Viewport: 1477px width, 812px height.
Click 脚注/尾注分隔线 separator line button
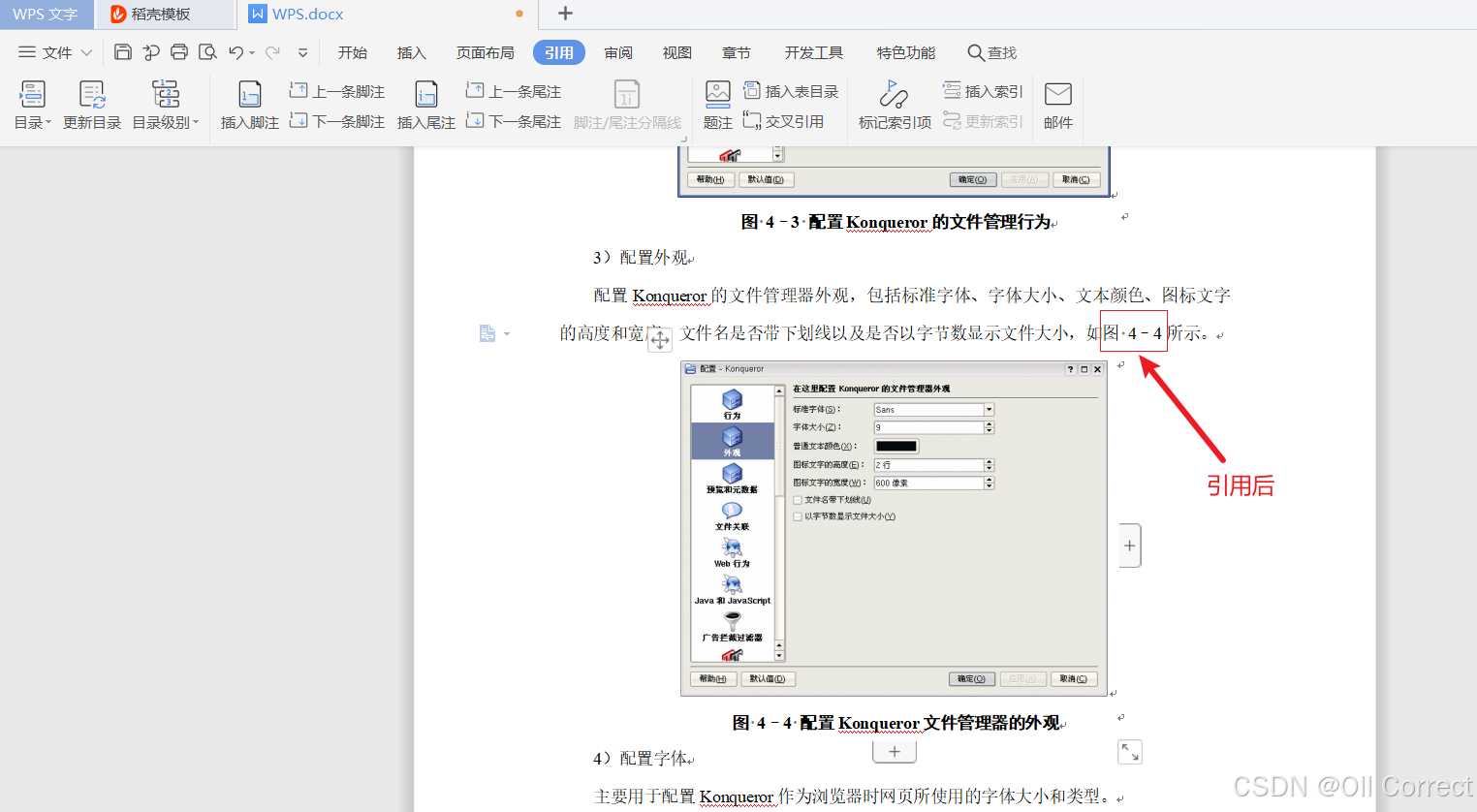point(627,106)
